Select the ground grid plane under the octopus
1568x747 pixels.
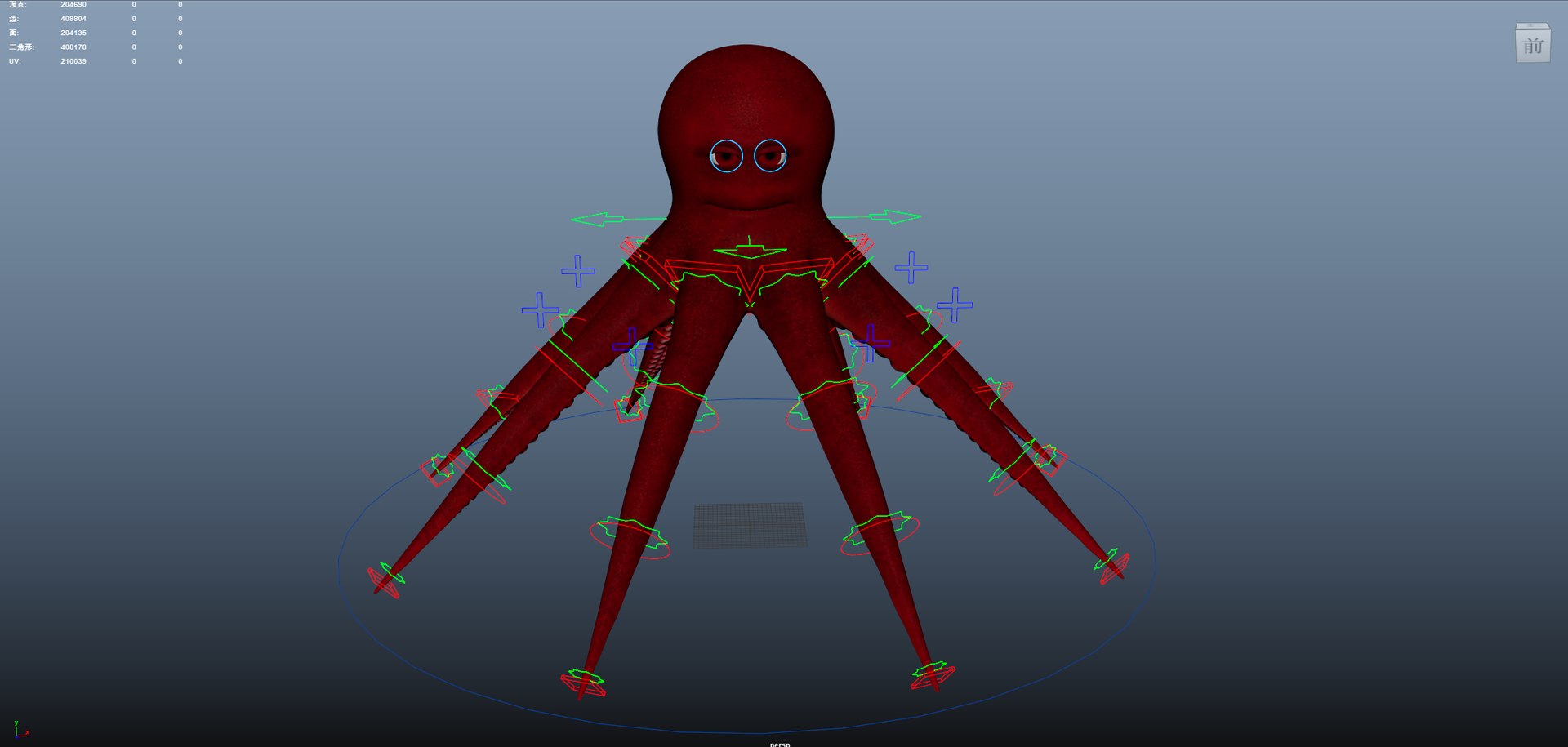[x=751, y=525]
